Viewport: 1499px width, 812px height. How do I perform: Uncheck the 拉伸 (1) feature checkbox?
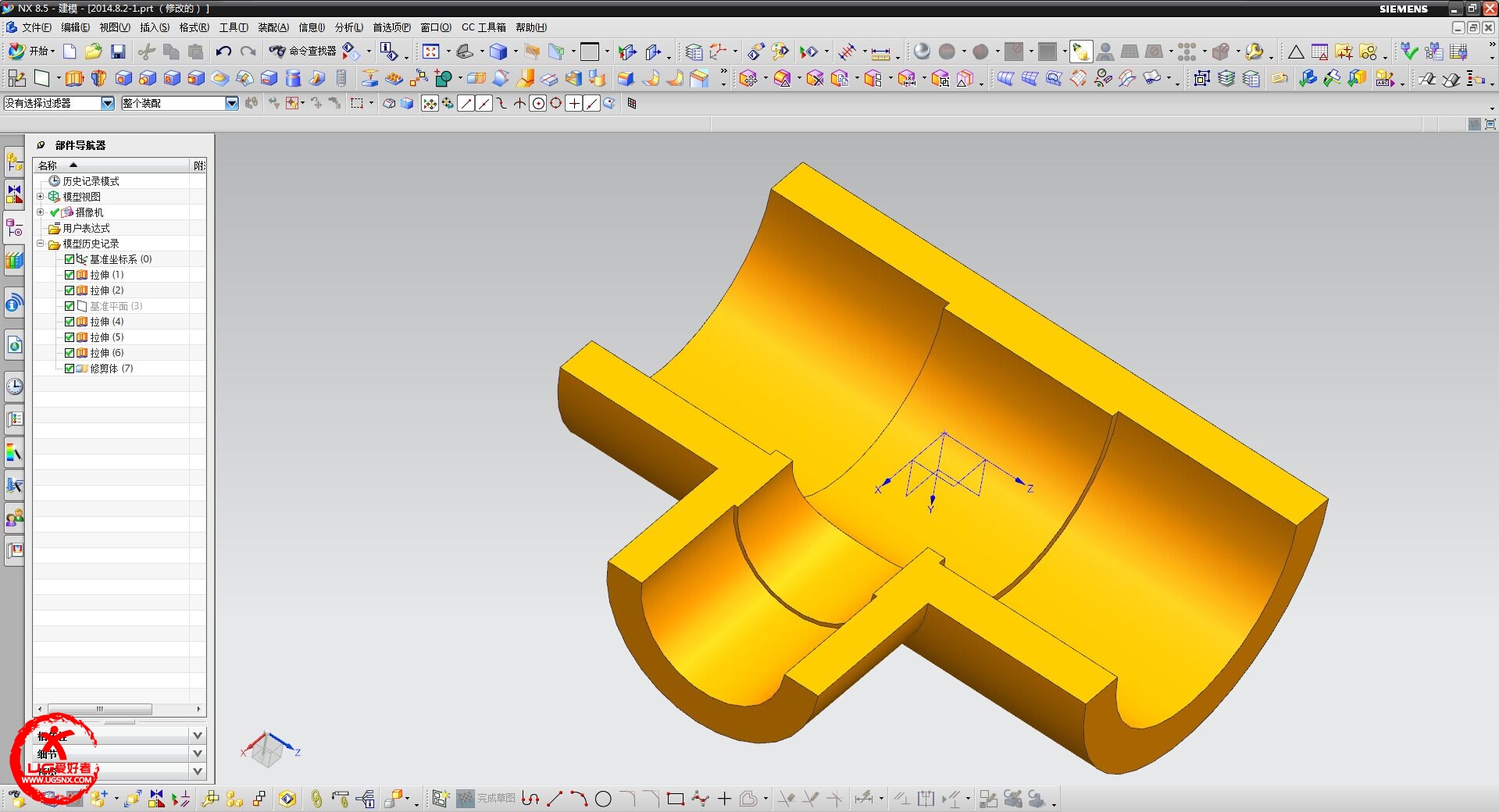[x=70, y=275]
